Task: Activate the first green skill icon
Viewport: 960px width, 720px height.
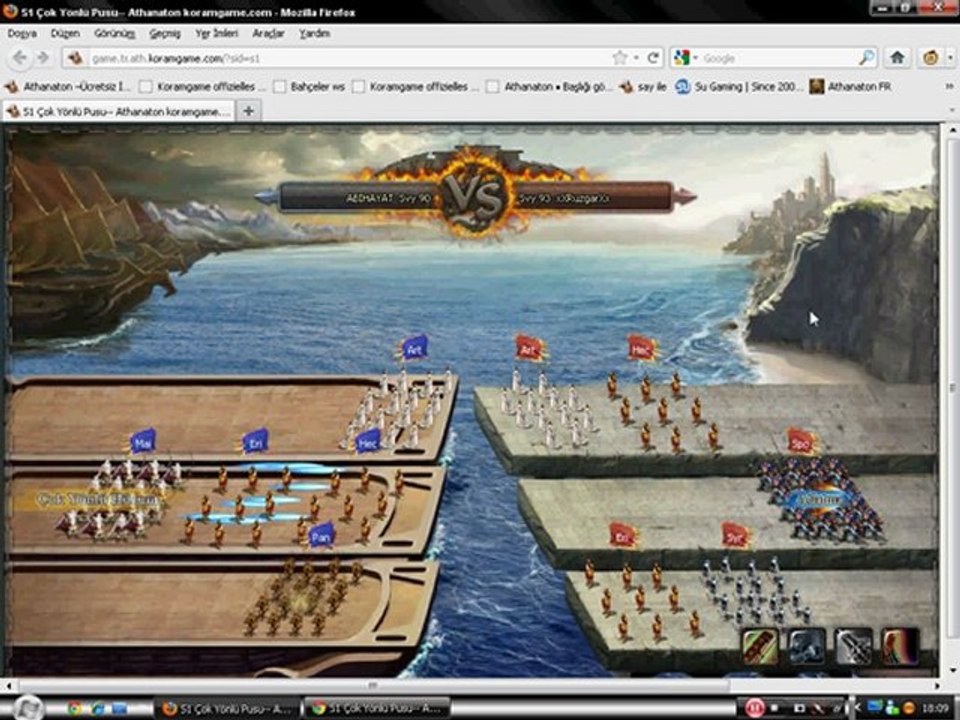Action: 760,646
